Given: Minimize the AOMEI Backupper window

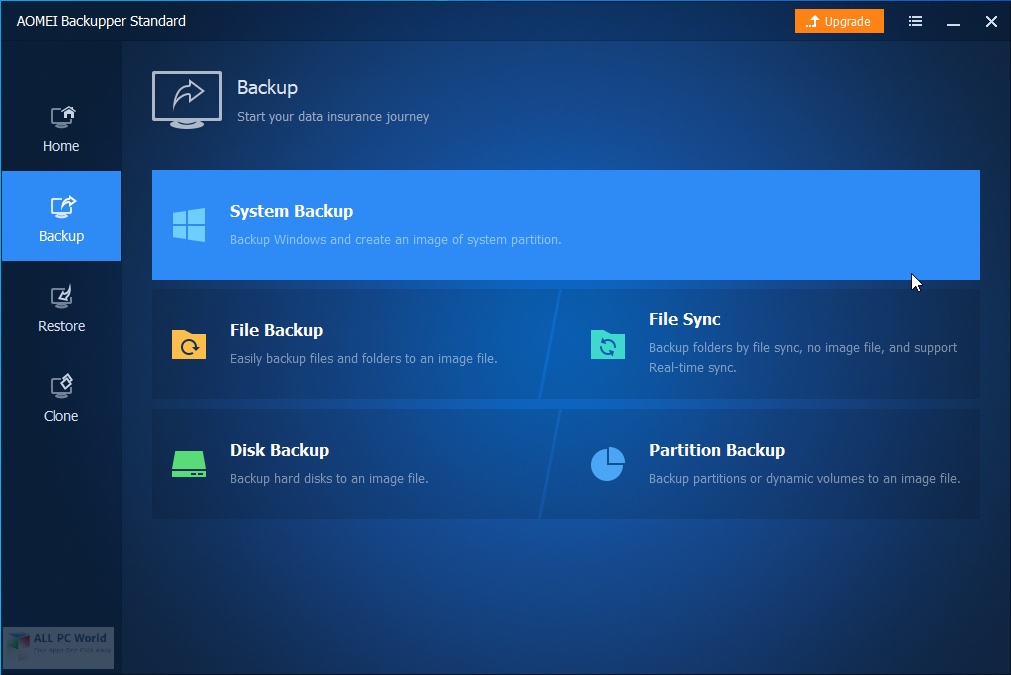Looking at the screenshot, I should (954, 22).
